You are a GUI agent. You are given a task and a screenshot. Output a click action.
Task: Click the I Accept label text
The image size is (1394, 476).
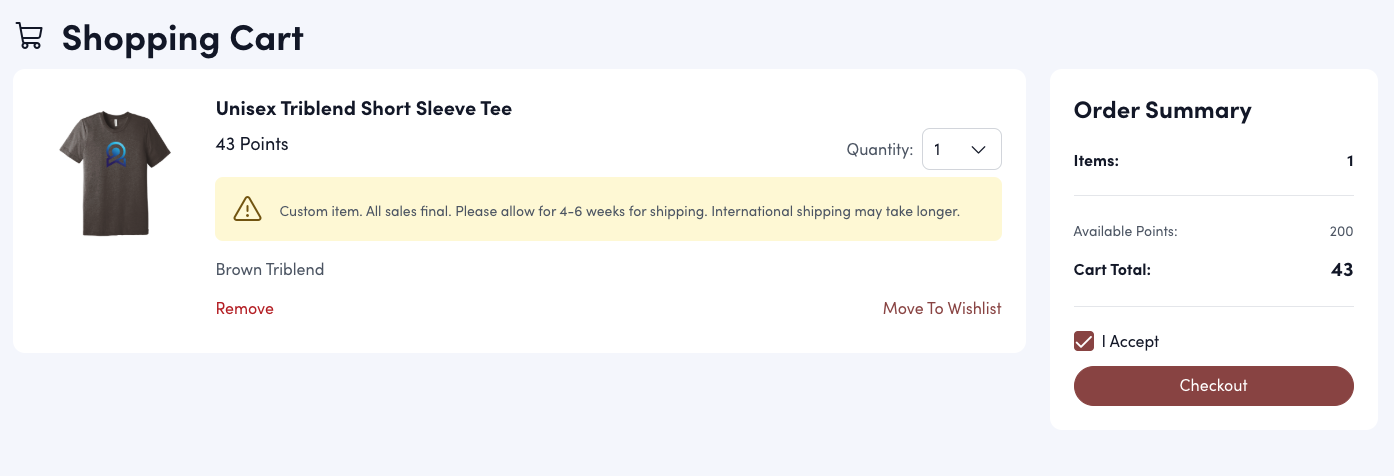(x=1130, y=341)
